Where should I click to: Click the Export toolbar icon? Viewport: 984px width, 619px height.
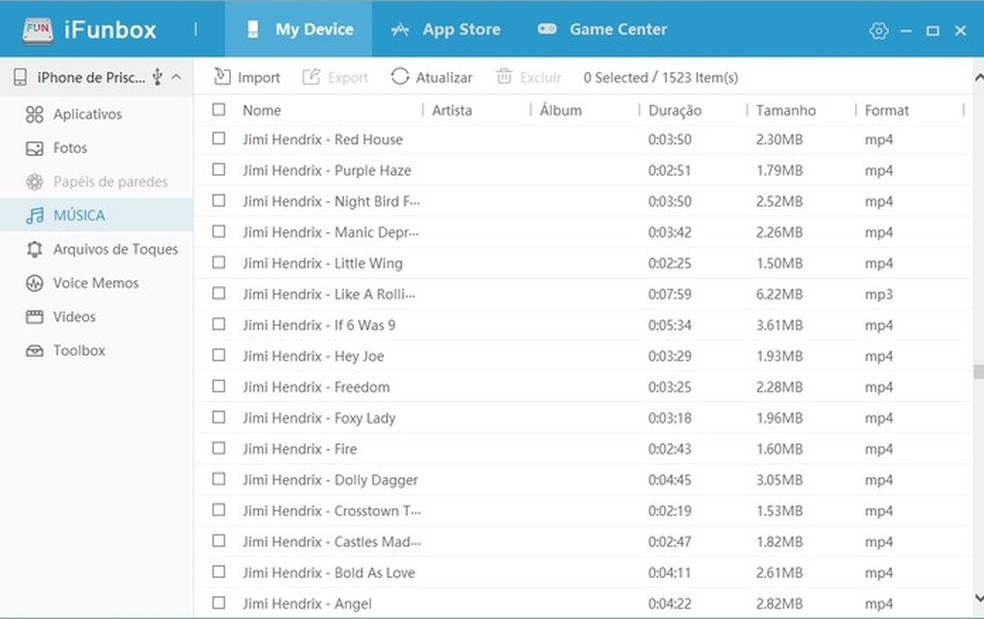click(311, 77)
